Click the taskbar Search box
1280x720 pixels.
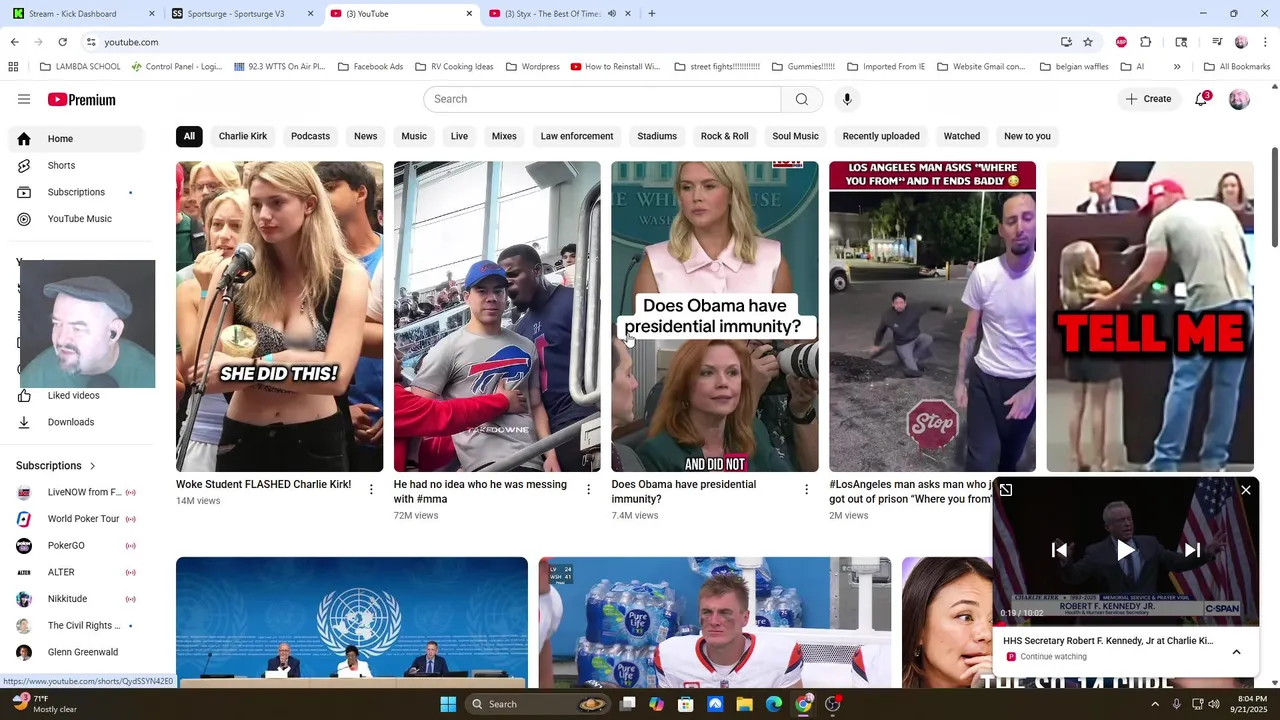[x=538, y=704]
